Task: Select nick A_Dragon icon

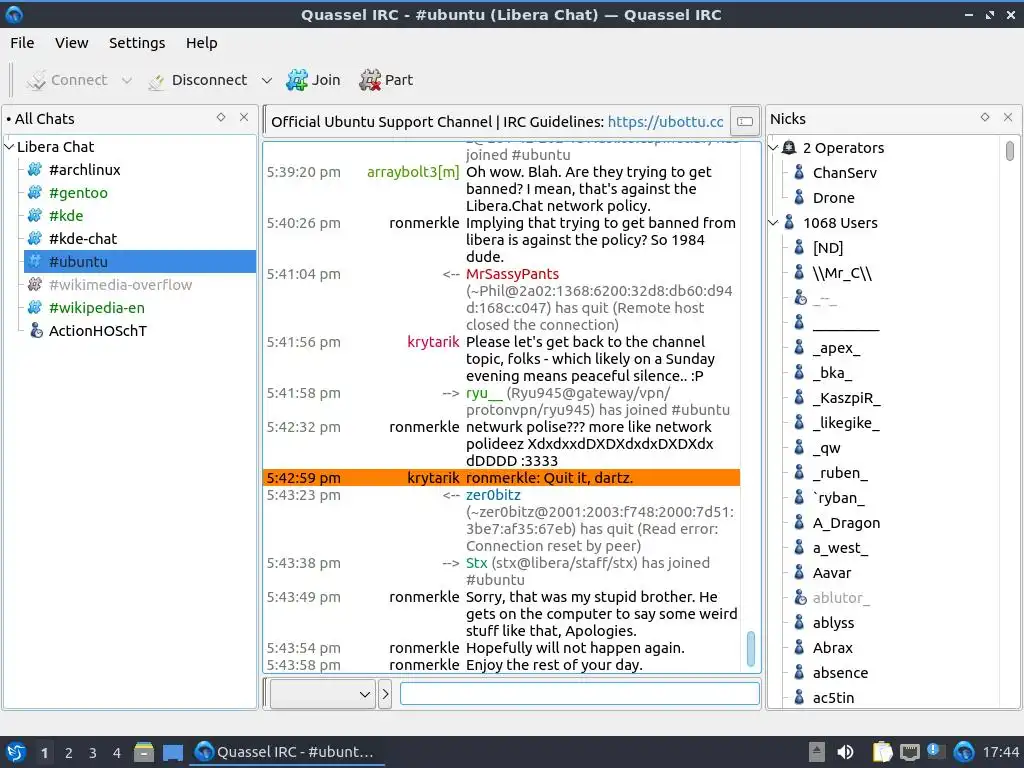Action: (799, 523)
